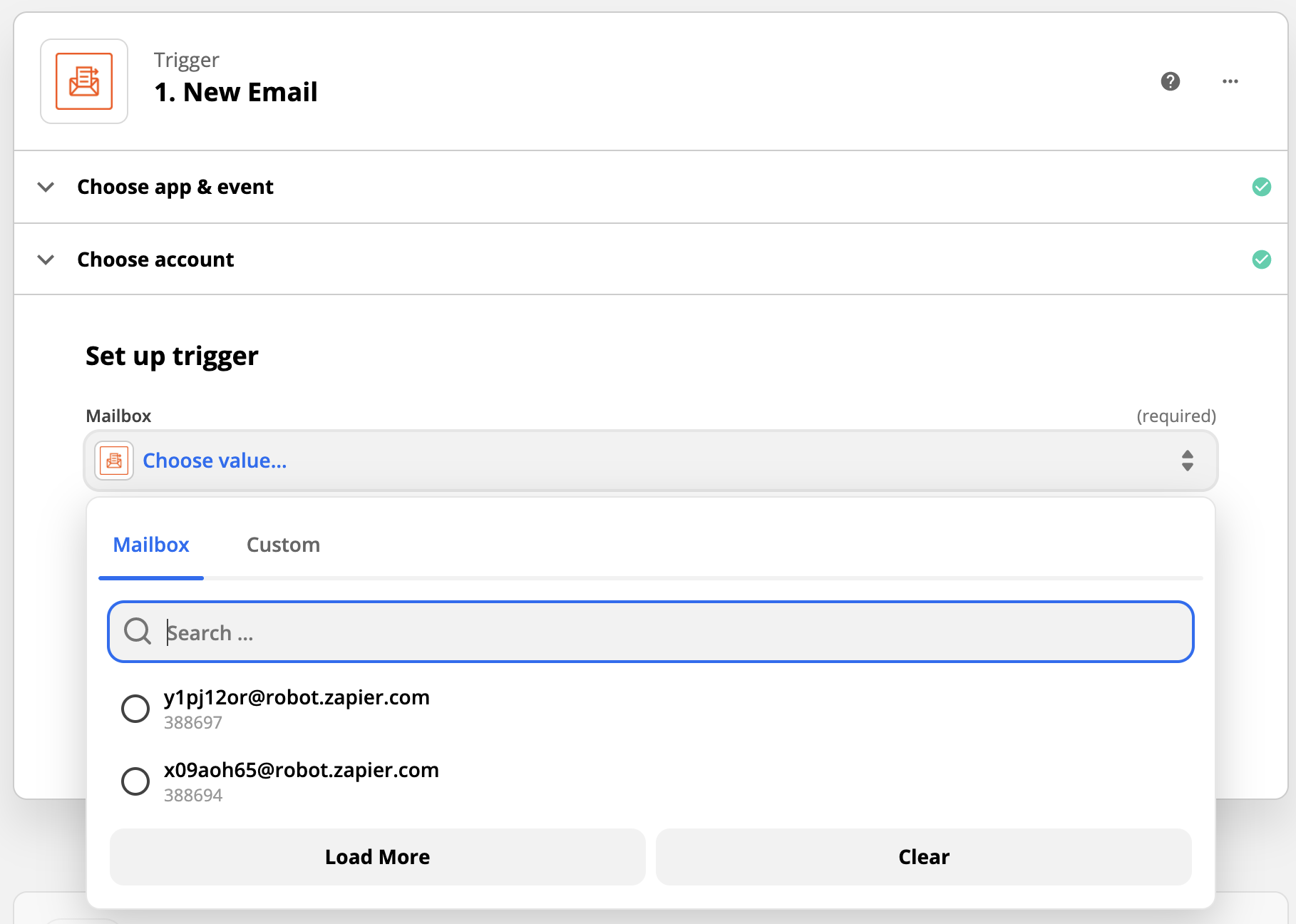Click the x09aoh65@robot.zapier.com address text
Screen dimensions: 1296x924
(x=302, y=771)
